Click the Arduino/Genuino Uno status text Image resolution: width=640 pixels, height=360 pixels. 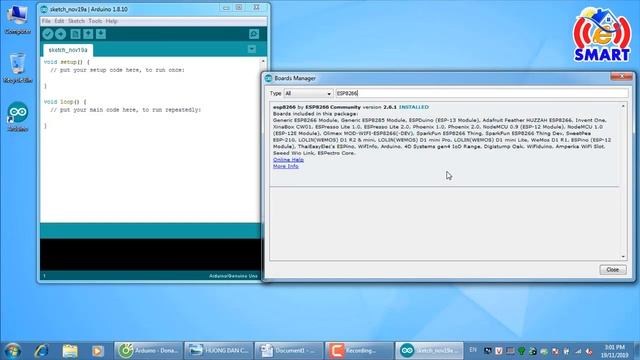pyautogui.click(x=233, y=276)
